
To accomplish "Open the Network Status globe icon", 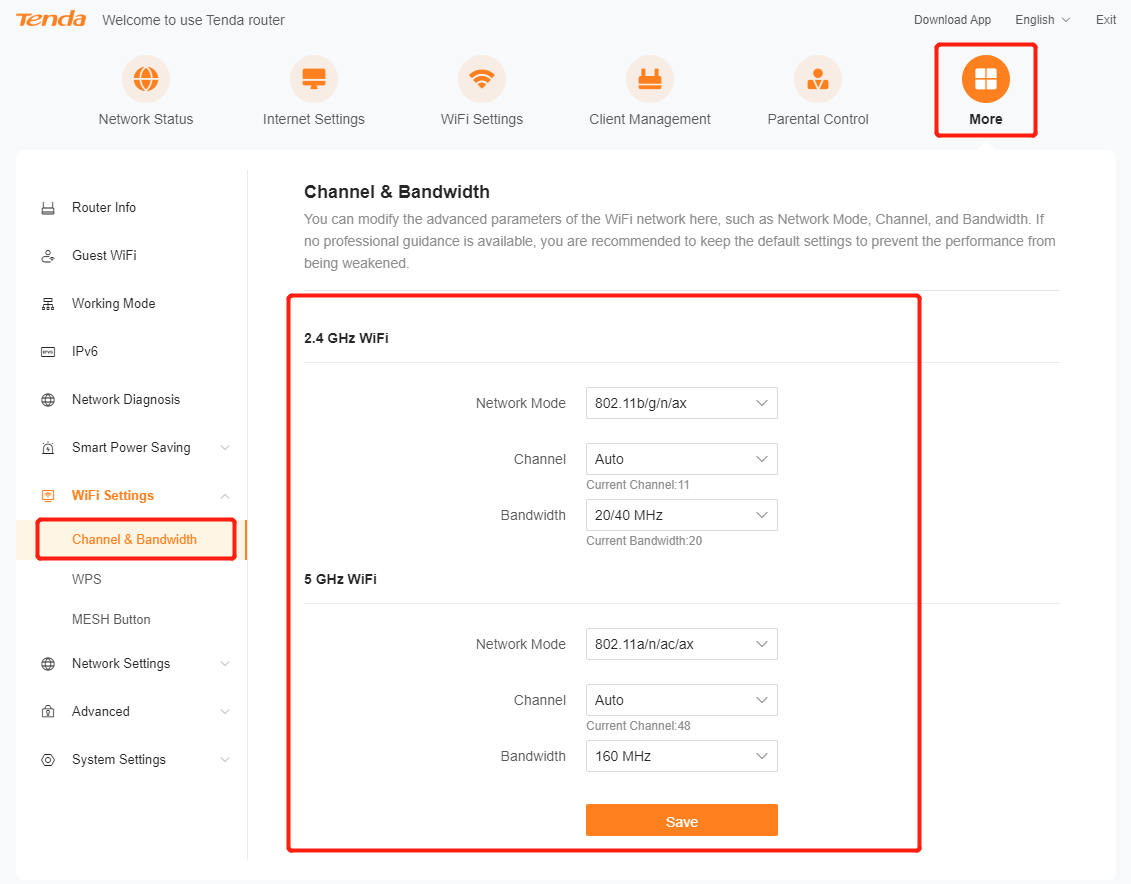I will click(x=146, y=79).
